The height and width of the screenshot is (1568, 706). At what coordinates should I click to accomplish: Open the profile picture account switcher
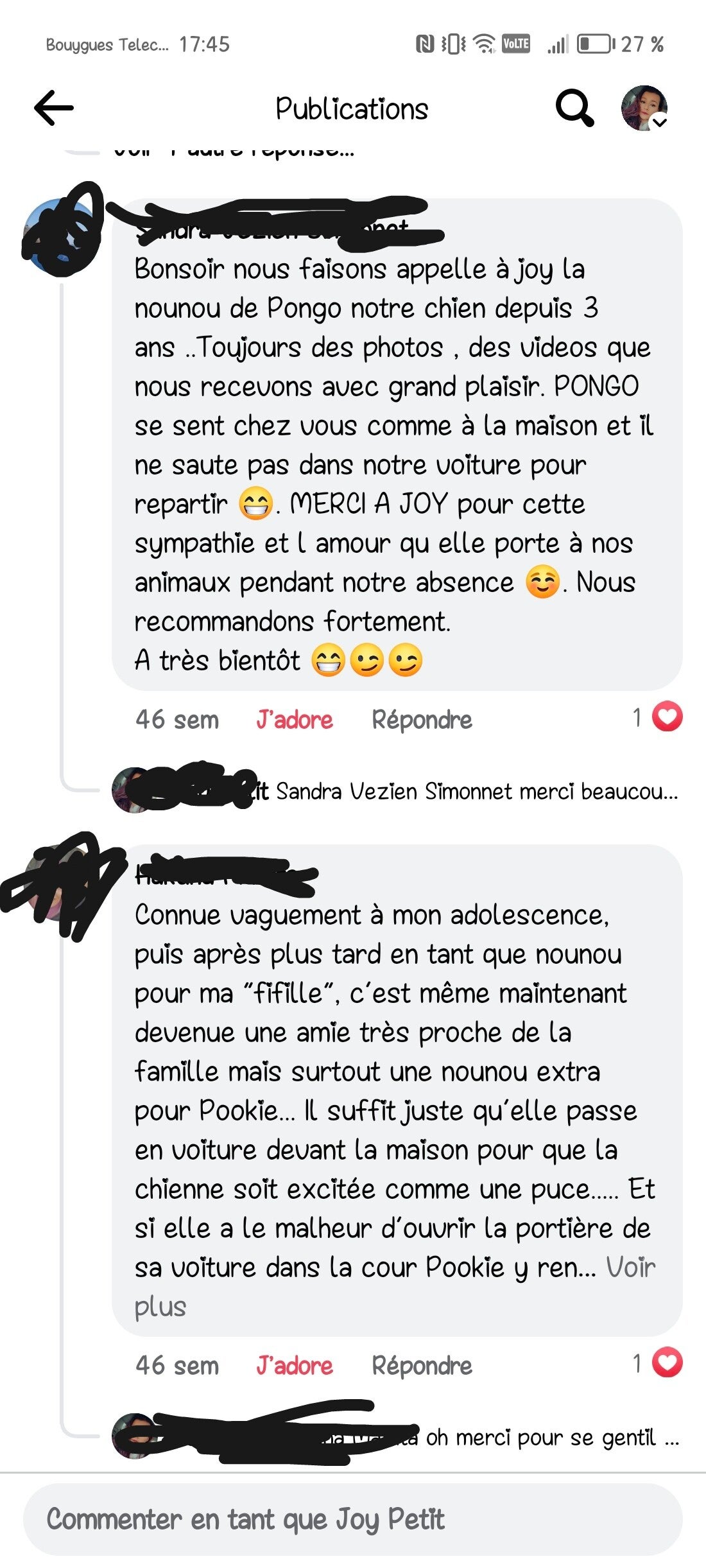tap(644, 108)
